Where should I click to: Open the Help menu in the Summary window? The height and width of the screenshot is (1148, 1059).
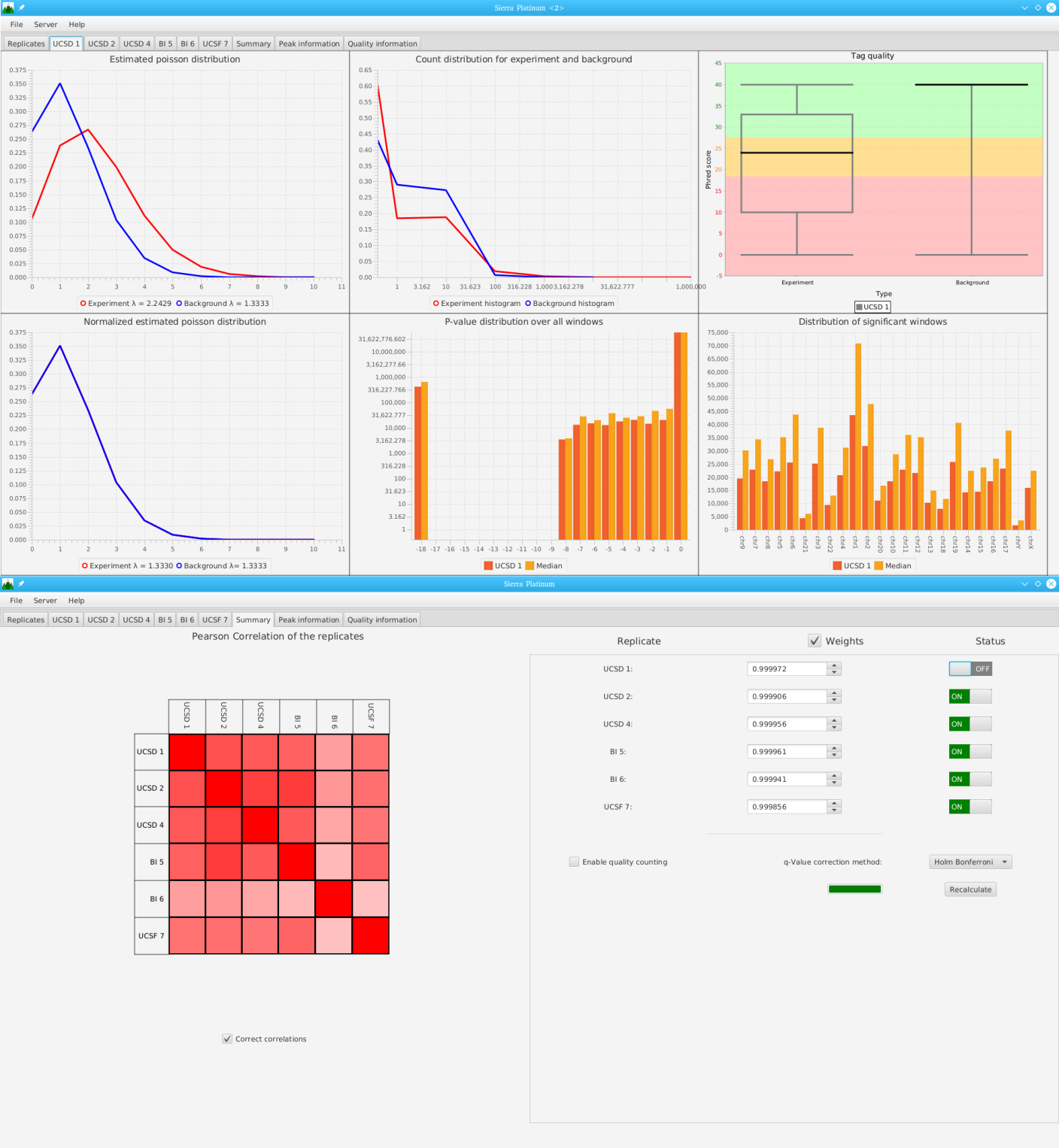tap(76, 601)
